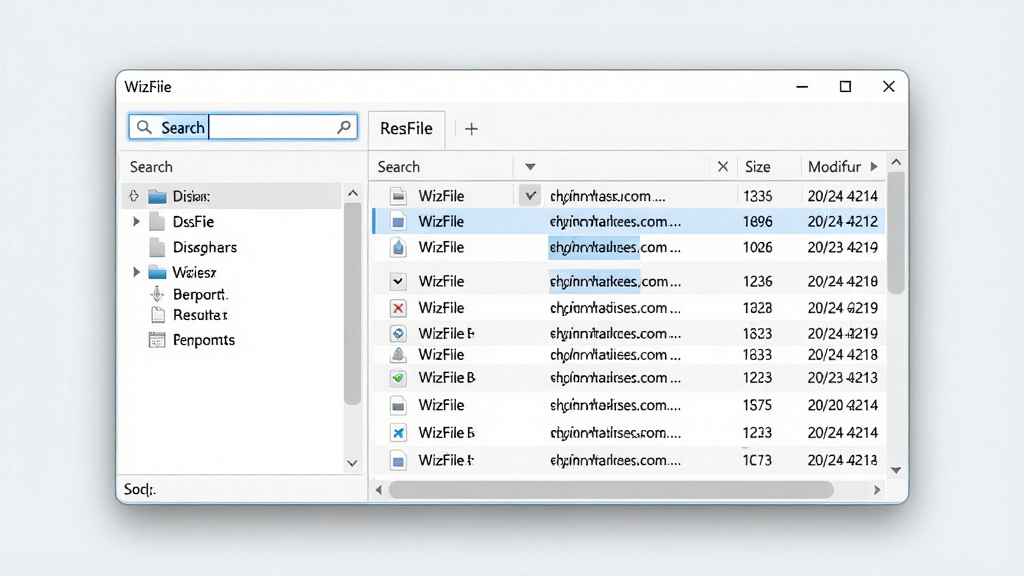This screenshot has width=1024, height=576.
Task: Click the arrow right of Modifur header
Action: [874, 167]
